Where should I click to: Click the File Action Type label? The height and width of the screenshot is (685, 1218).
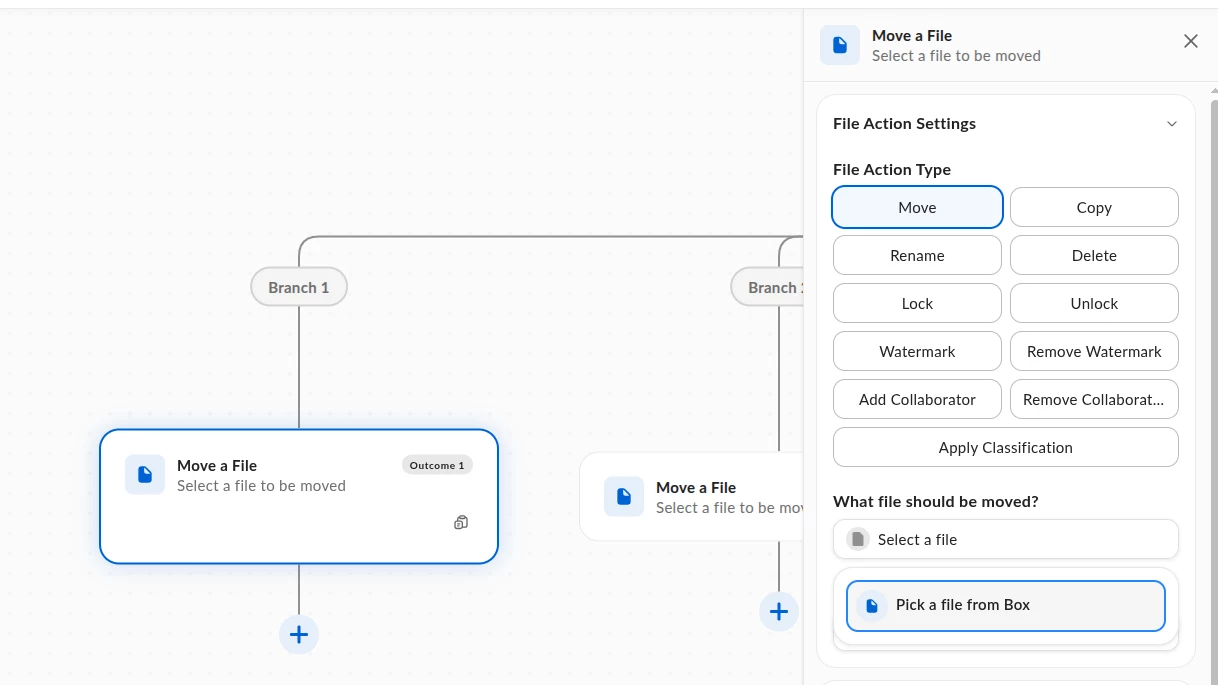click(x=892, y=169)
